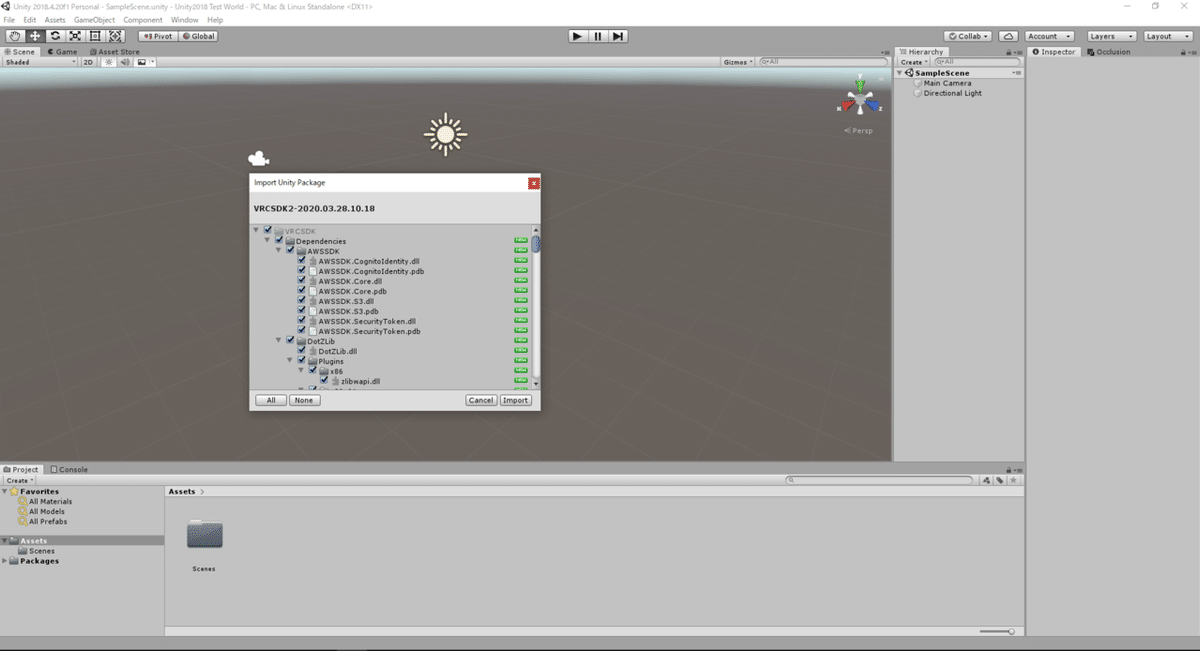The width and height of the screenshot is (1200, 651).
Task: Click the None button in import dialog
Action: (304, 400)
